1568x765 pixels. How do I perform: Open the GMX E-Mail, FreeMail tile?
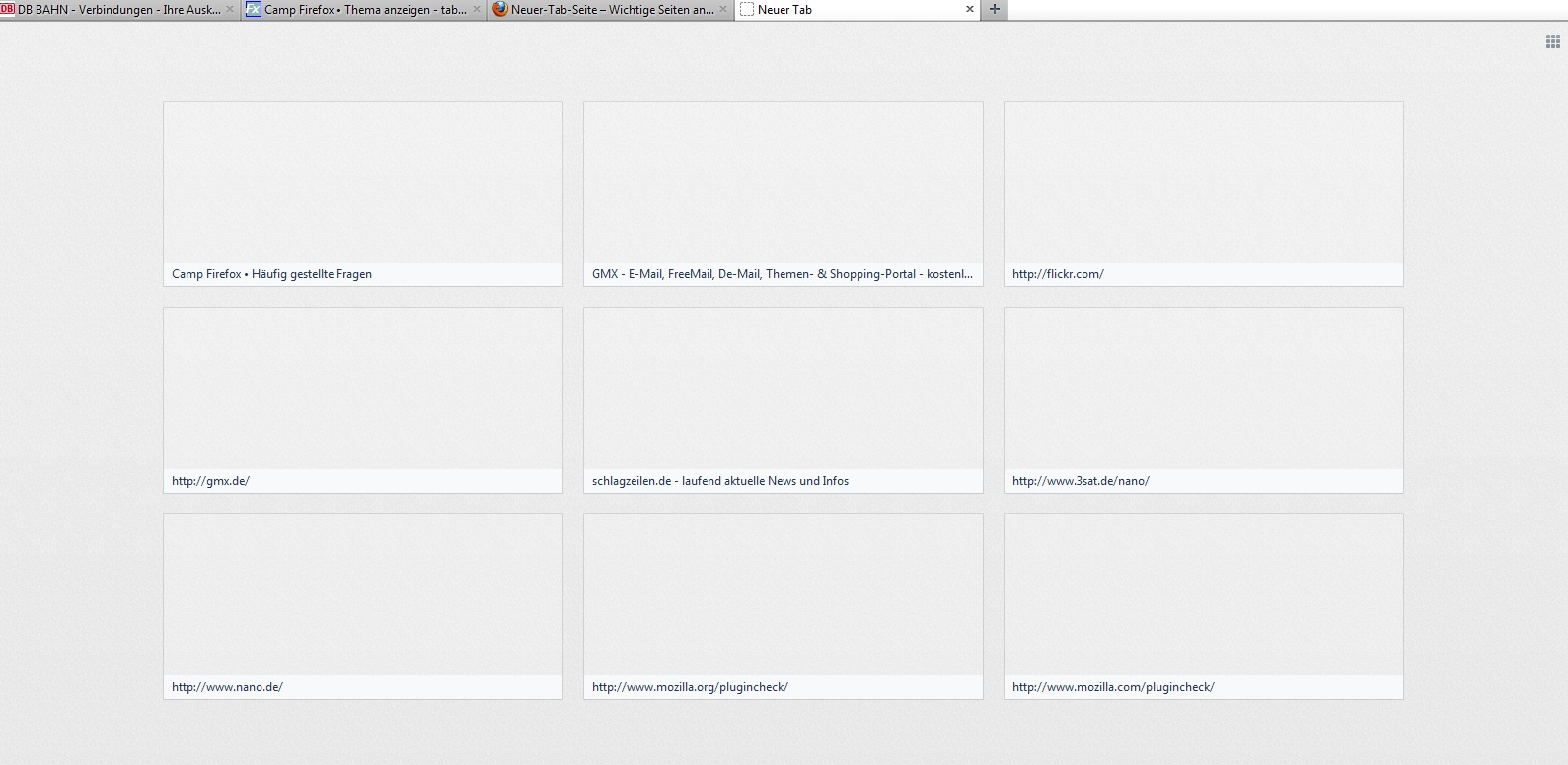[784, 193]
